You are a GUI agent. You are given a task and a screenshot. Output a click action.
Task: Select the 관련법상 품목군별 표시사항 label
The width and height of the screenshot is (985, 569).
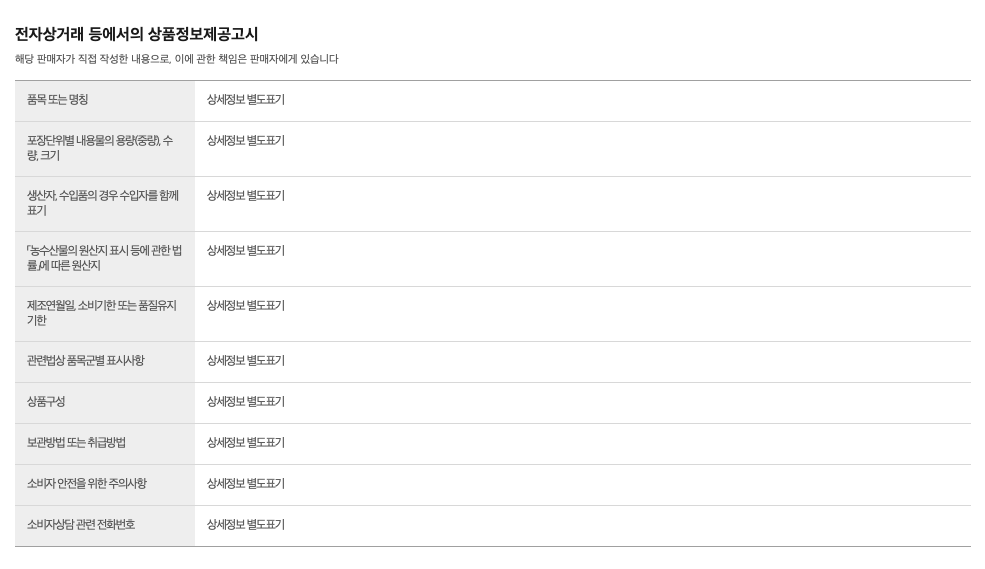coord(86,361)
